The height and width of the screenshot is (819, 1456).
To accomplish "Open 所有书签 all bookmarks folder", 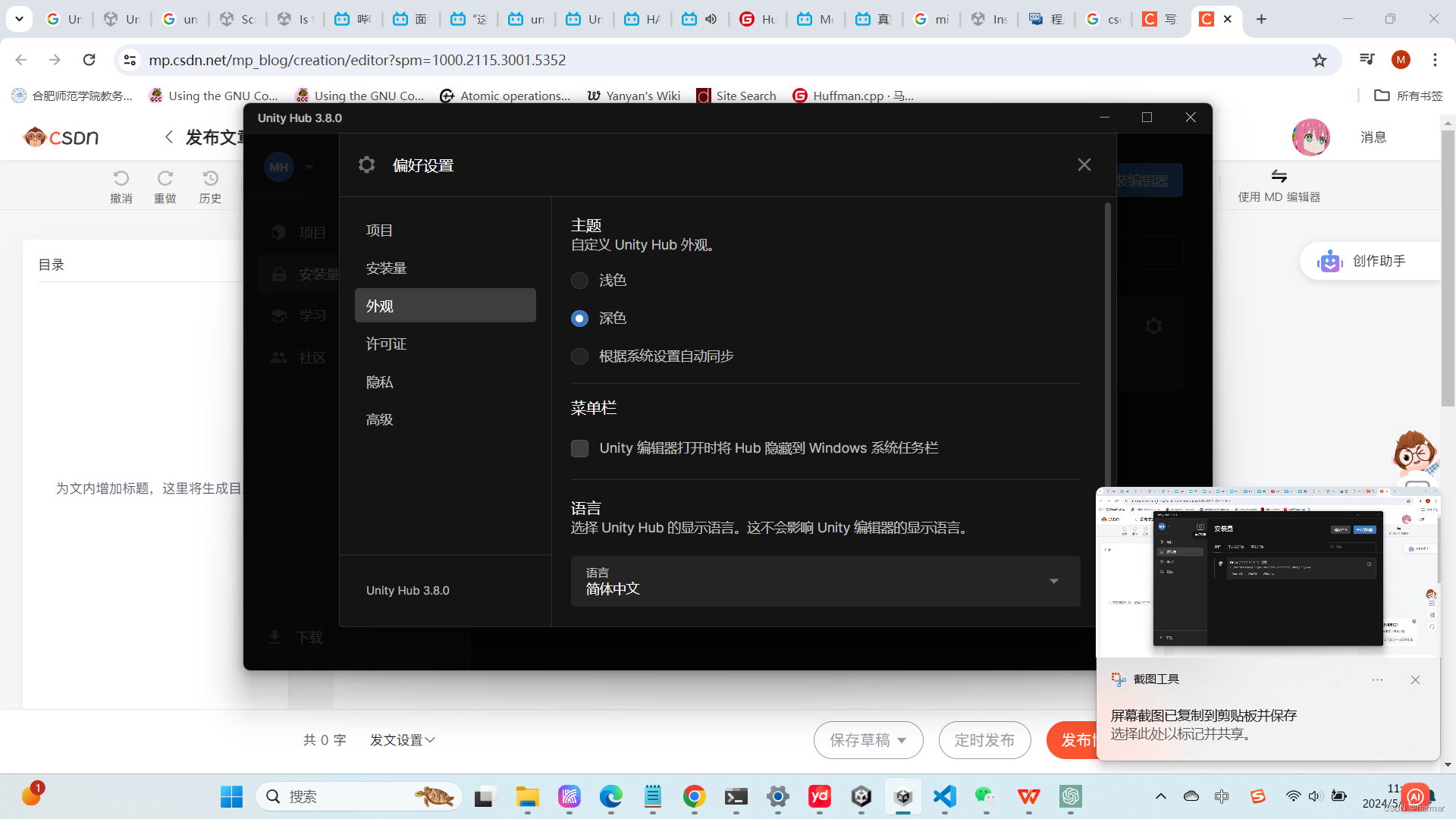I will (1409, 96).
